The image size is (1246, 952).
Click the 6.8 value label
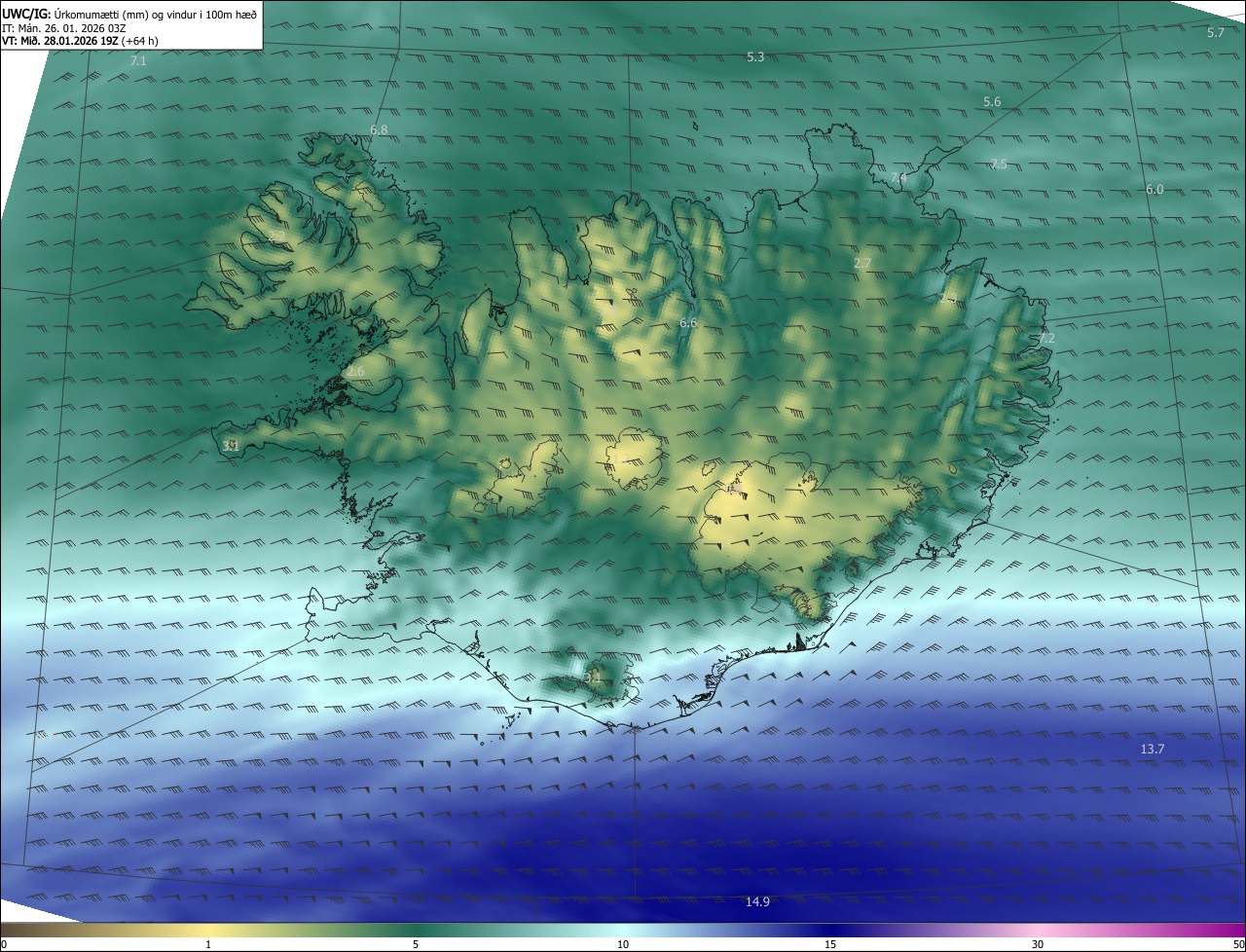(379, 129)
